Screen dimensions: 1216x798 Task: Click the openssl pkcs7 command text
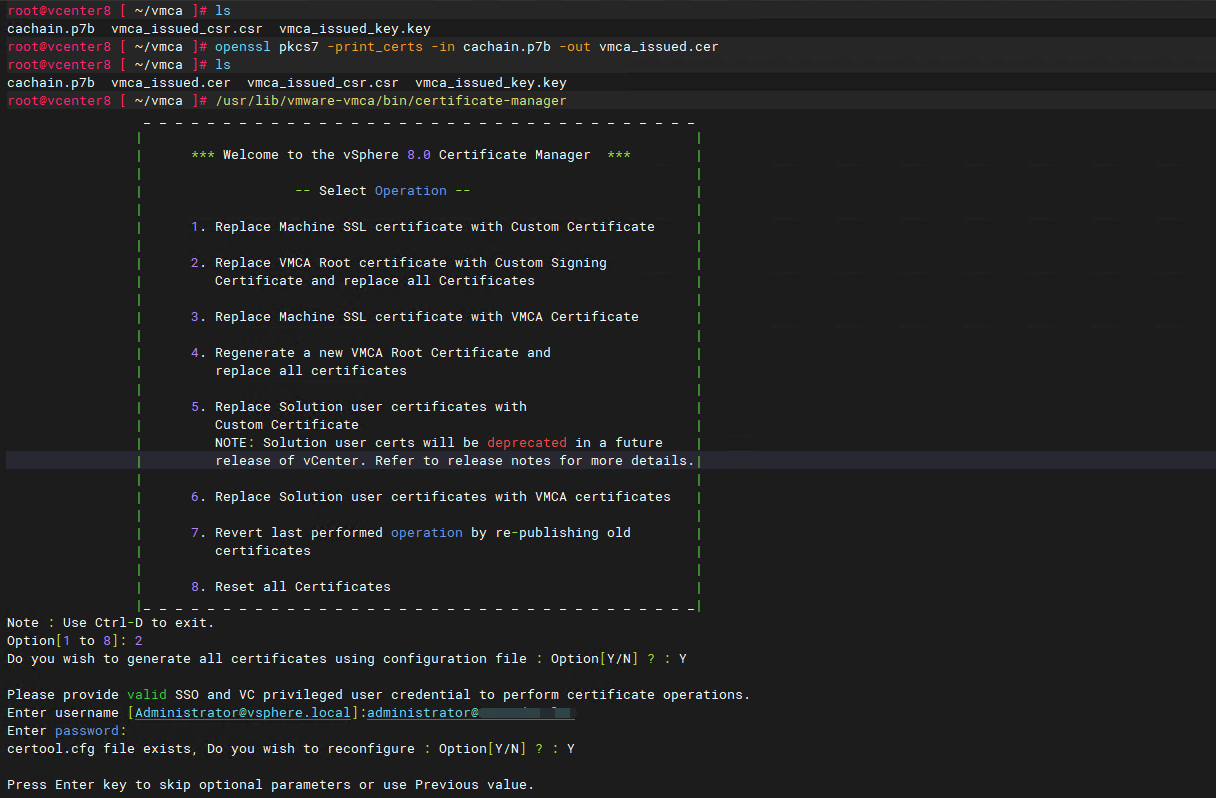(466, 47)
